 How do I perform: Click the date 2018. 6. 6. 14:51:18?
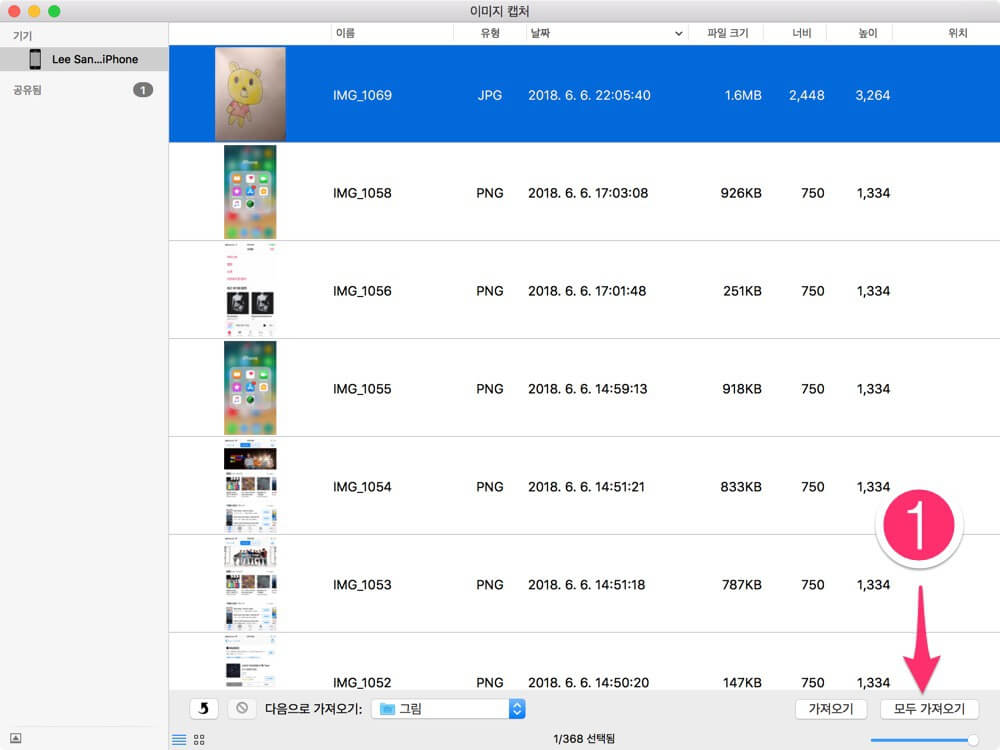[x=586, y=585]
